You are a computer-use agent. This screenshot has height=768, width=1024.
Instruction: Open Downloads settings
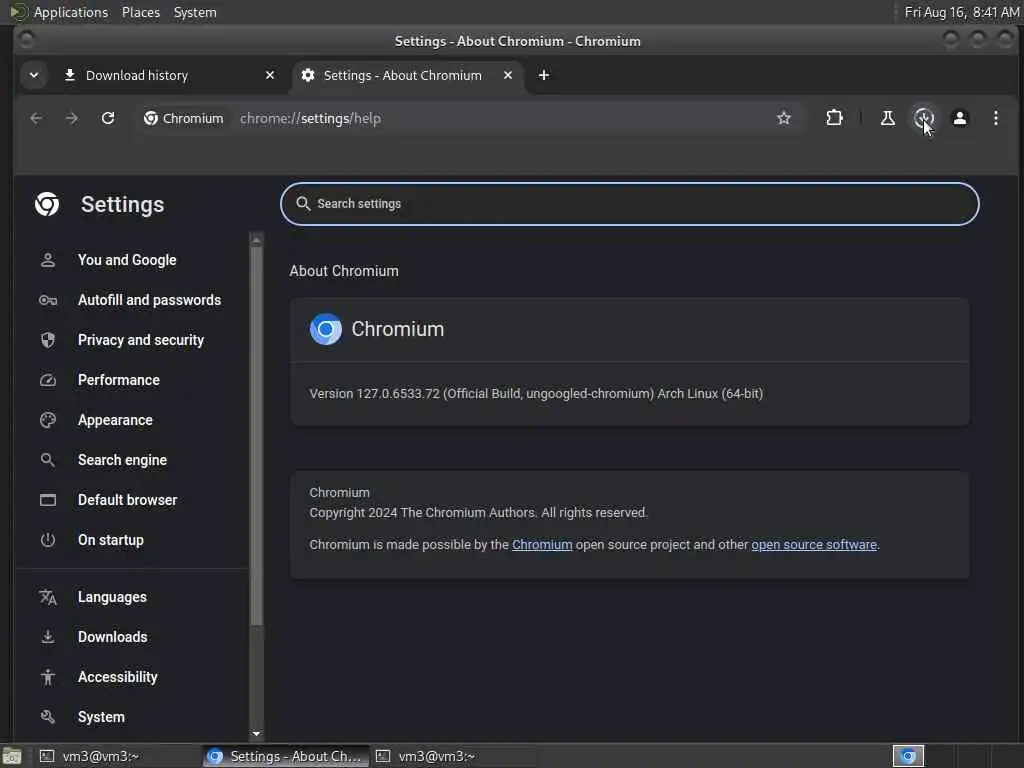tap(113, 637)
